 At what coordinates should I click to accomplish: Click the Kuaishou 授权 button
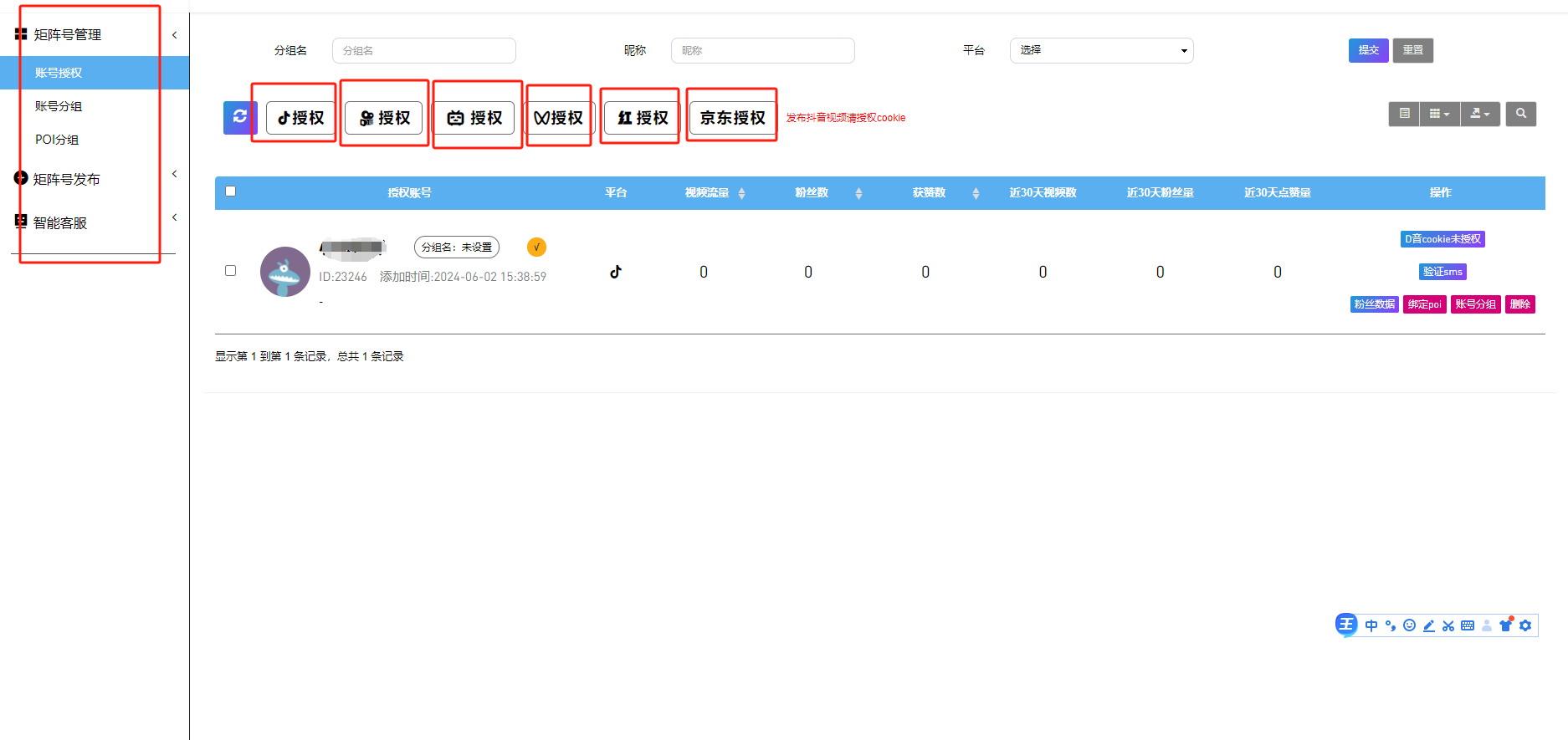click(385, 118)
